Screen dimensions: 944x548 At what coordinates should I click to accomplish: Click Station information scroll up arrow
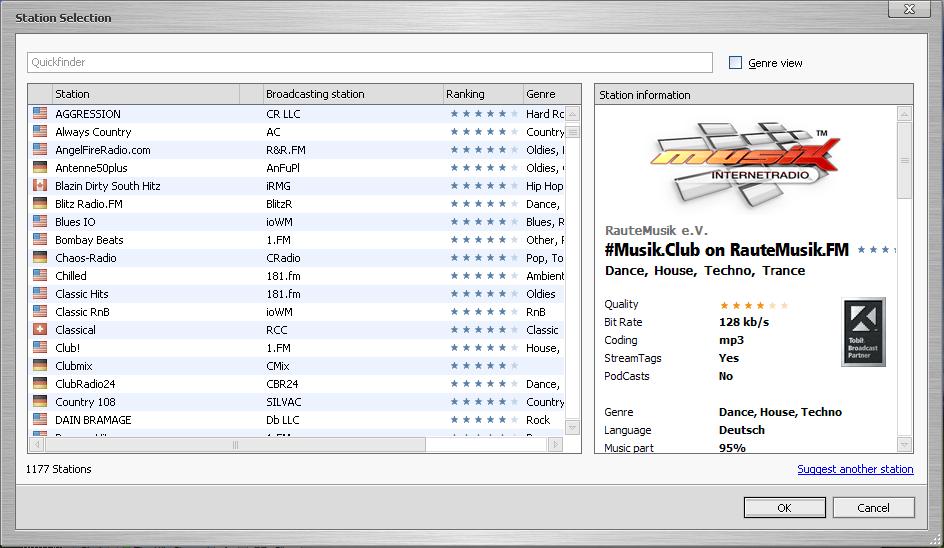click(904, 114)
